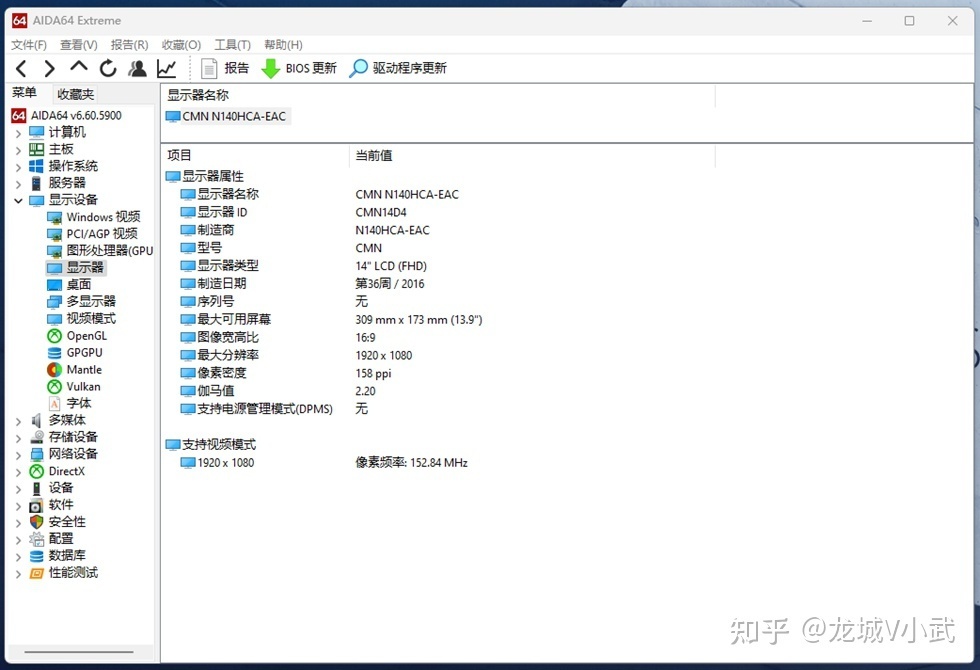
Task: Open the 帮助(H) menu
Action: pyautogui.click(x=283, y=44)
